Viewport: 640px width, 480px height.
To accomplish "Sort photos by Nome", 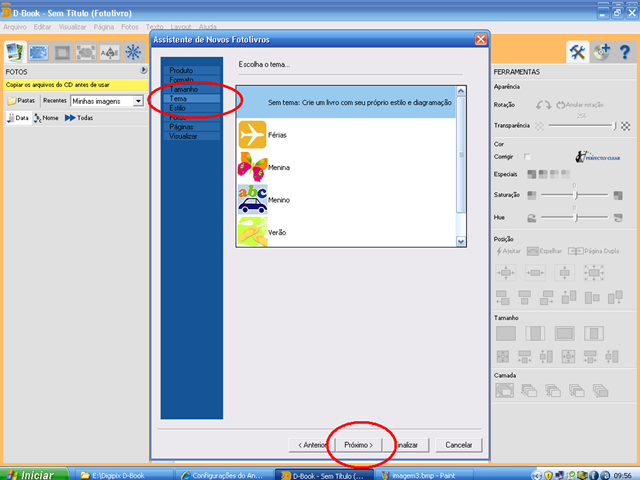I will point(46,118).
